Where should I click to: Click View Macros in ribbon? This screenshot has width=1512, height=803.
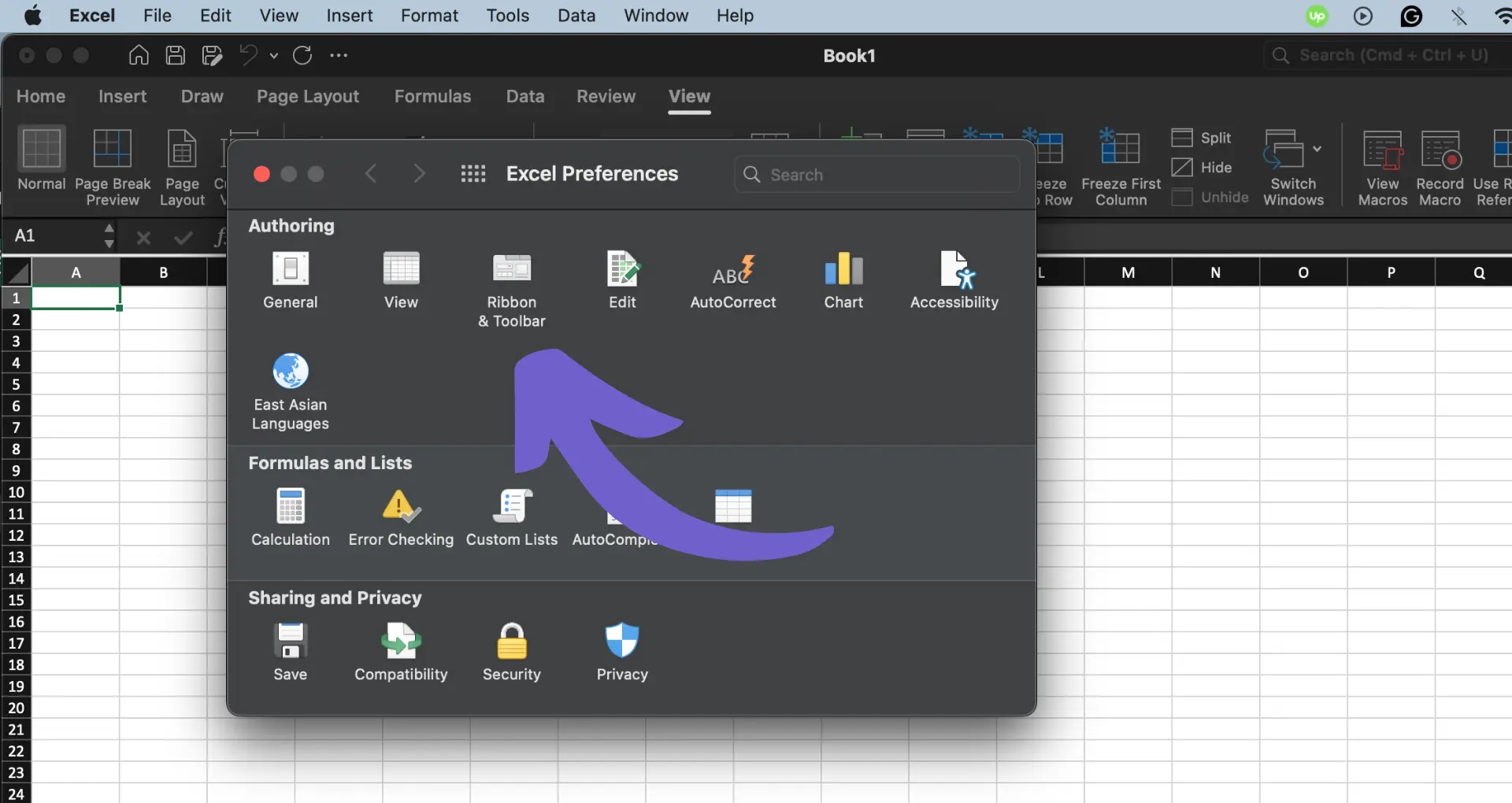tap(1382, 168)
